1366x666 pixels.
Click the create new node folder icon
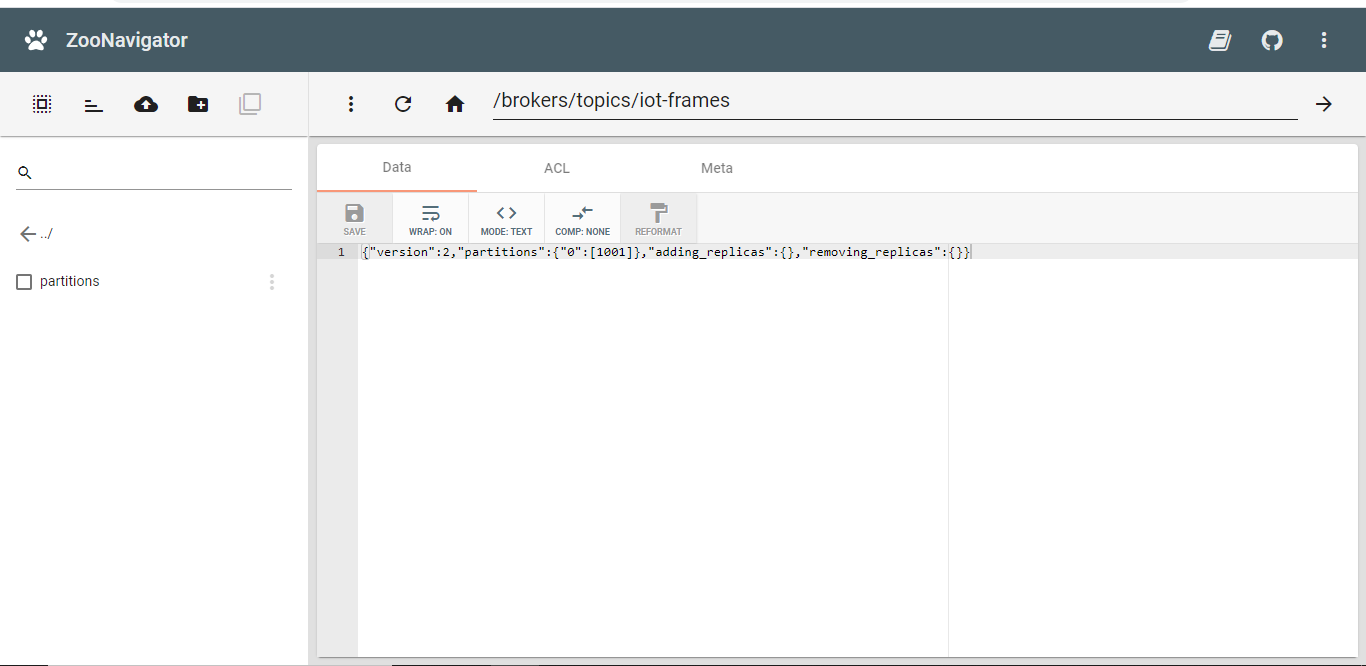coord(198,104)
